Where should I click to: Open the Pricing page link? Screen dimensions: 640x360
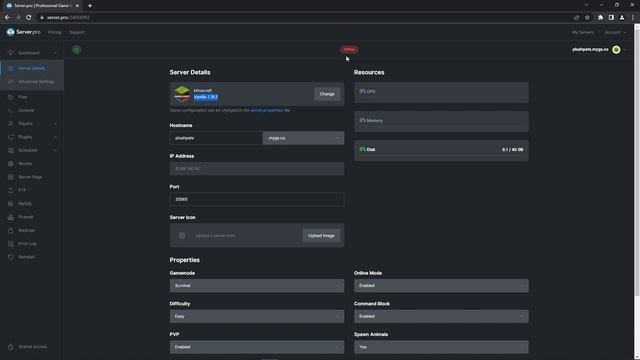coord(54,32)
